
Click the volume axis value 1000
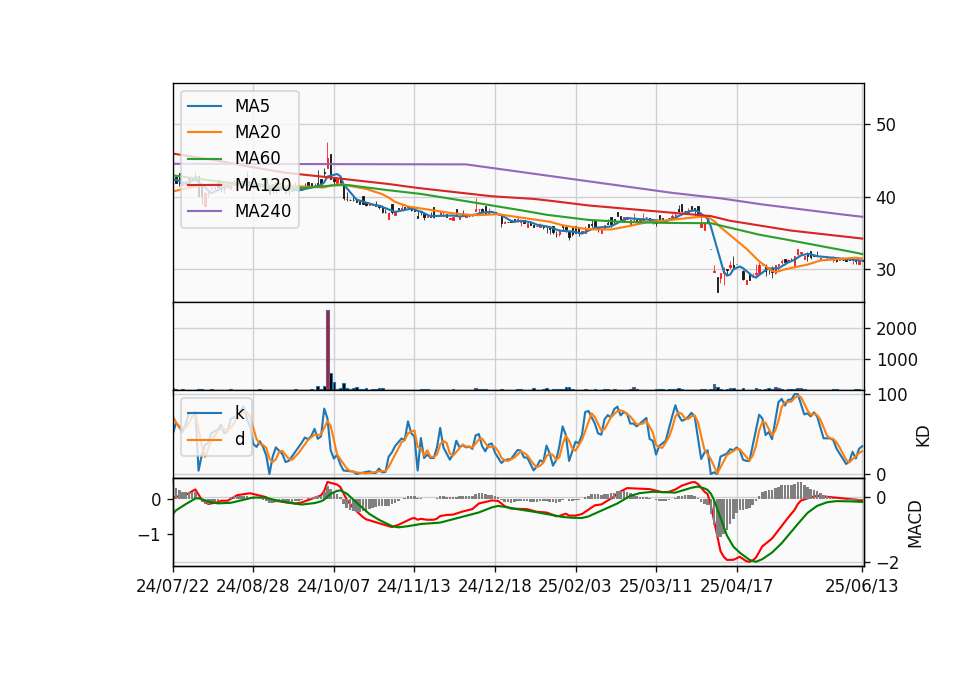897,359
